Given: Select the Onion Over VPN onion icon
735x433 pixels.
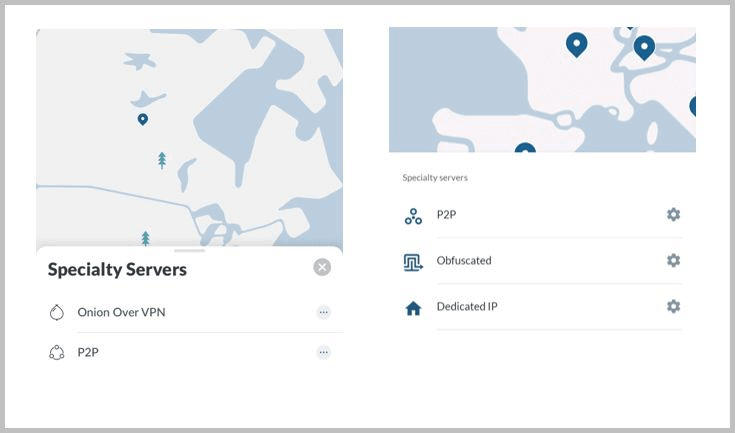Looking at the screenshot, I should coord(56,312).
